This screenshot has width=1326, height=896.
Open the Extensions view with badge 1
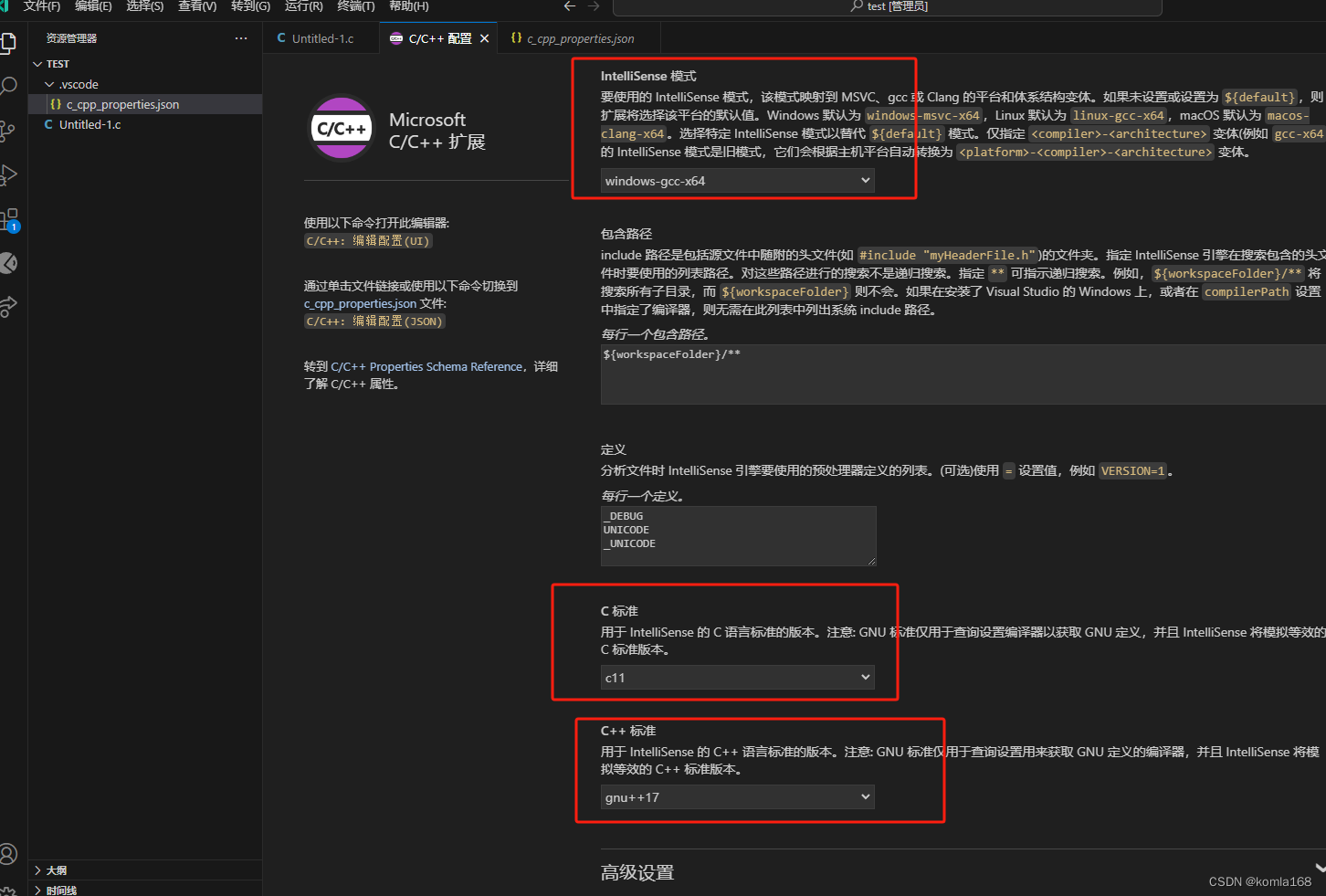(x=10, y=219)
